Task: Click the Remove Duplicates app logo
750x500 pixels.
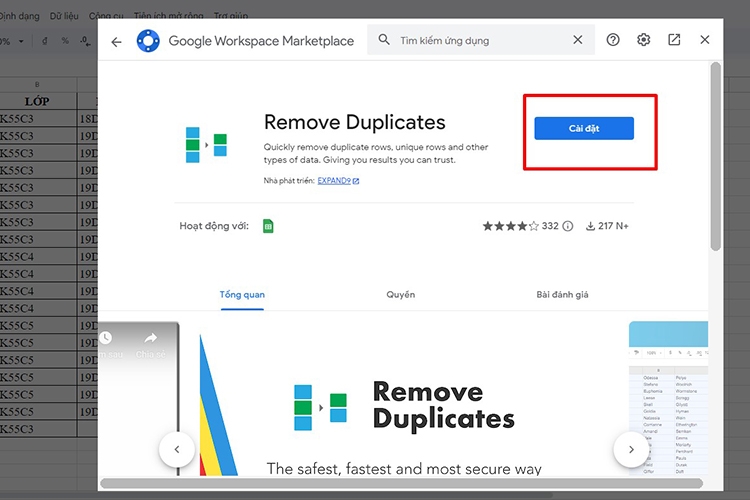Action: [206, 144]
